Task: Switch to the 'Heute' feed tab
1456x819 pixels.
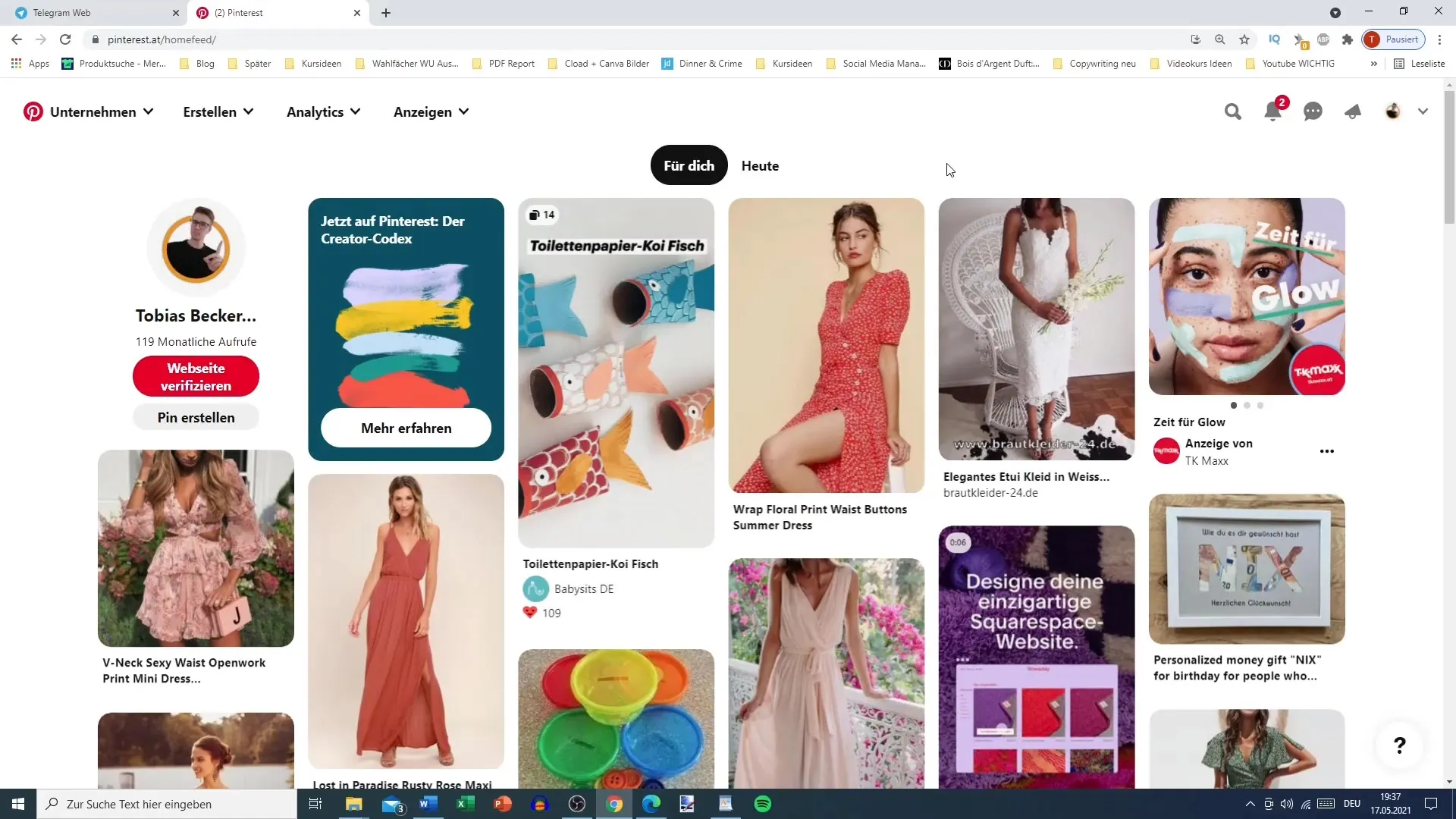Action: tap(760, 165)
